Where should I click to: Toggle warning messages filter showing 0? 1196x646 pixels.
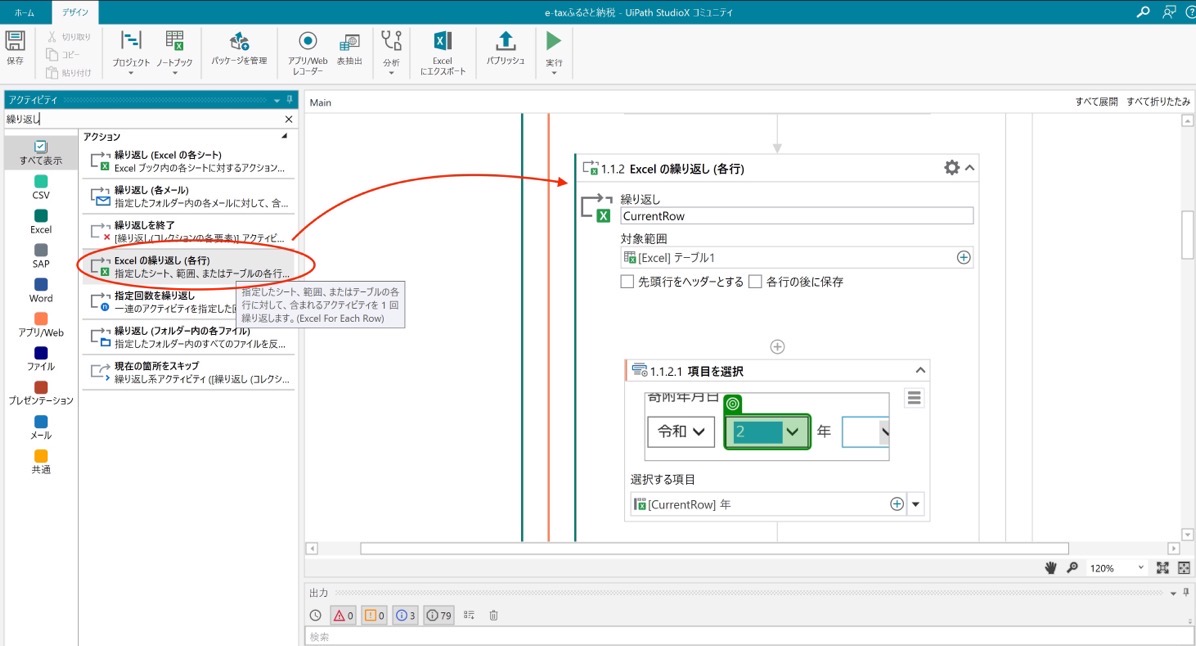pos(375,615)
